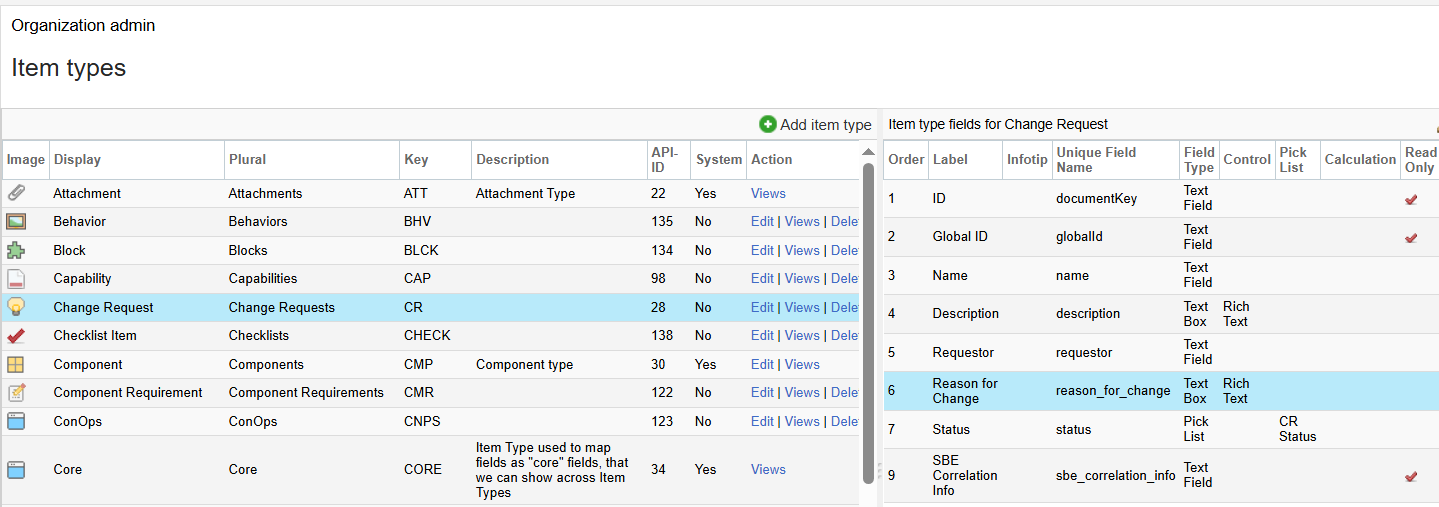
Task: Click the Checklist Item red checkmark icon
Action: 16,336
